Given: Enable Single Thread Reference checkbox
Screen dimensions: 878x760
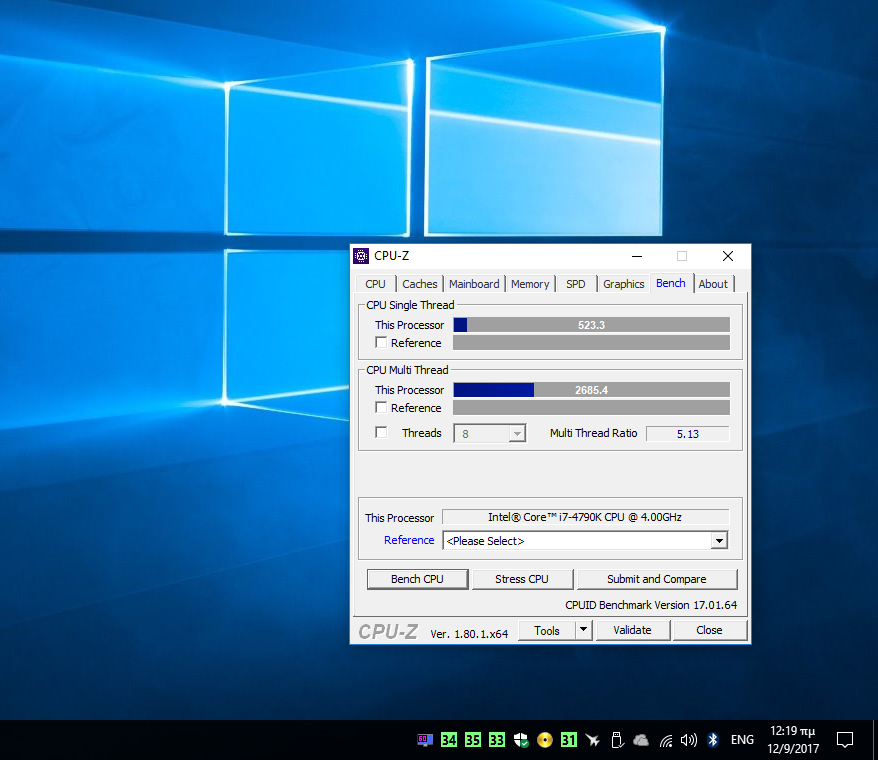Looking at the screenshot, I should click(381, 342).
